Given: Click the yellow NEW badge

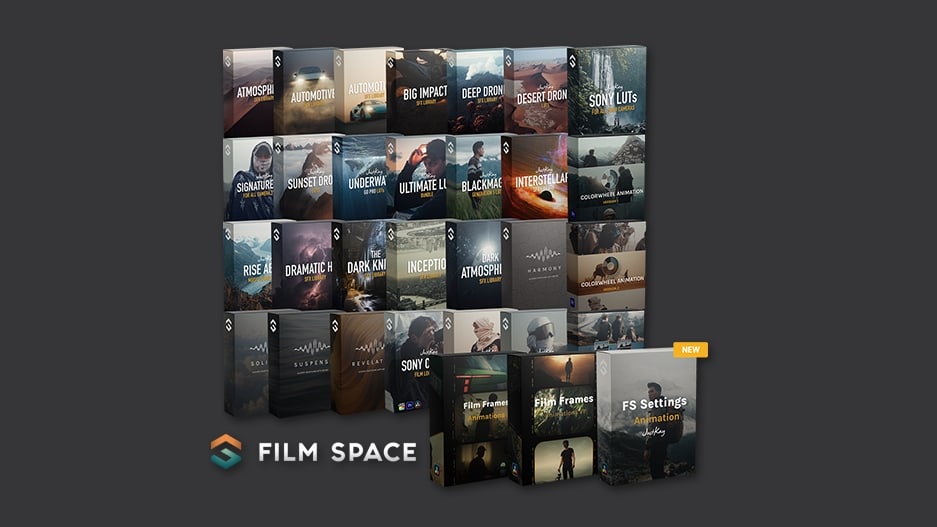Looking at the screenshot, I should coord(690,350).
